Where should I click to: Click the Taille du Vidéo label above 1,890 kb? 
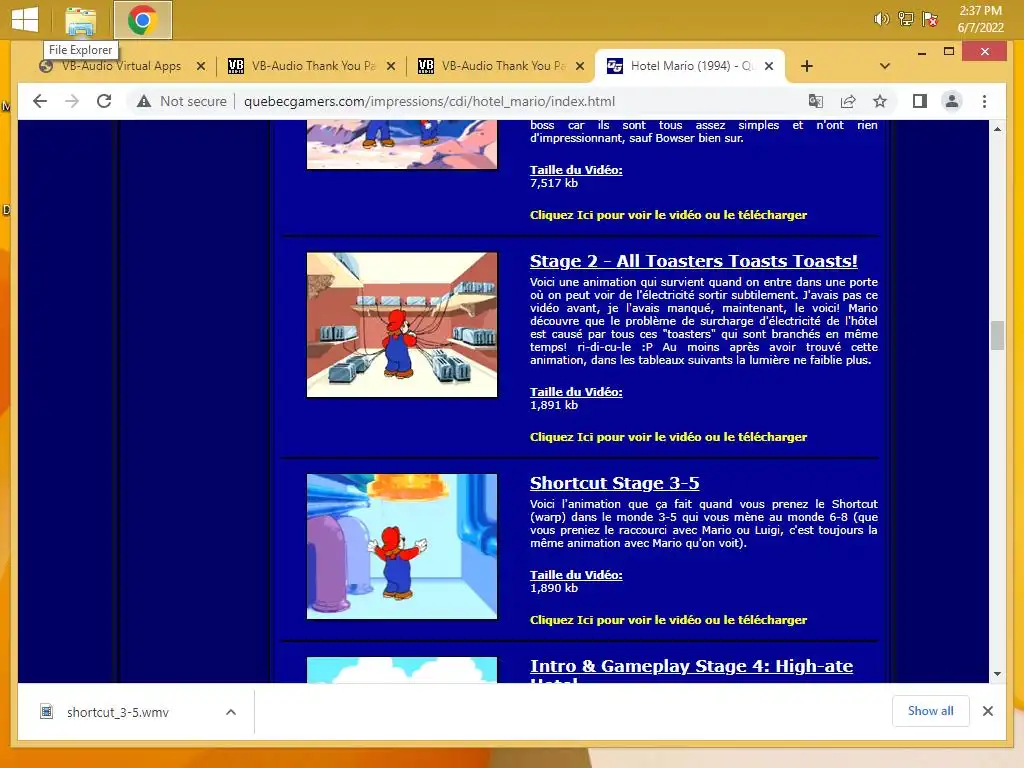click(576, 575)
